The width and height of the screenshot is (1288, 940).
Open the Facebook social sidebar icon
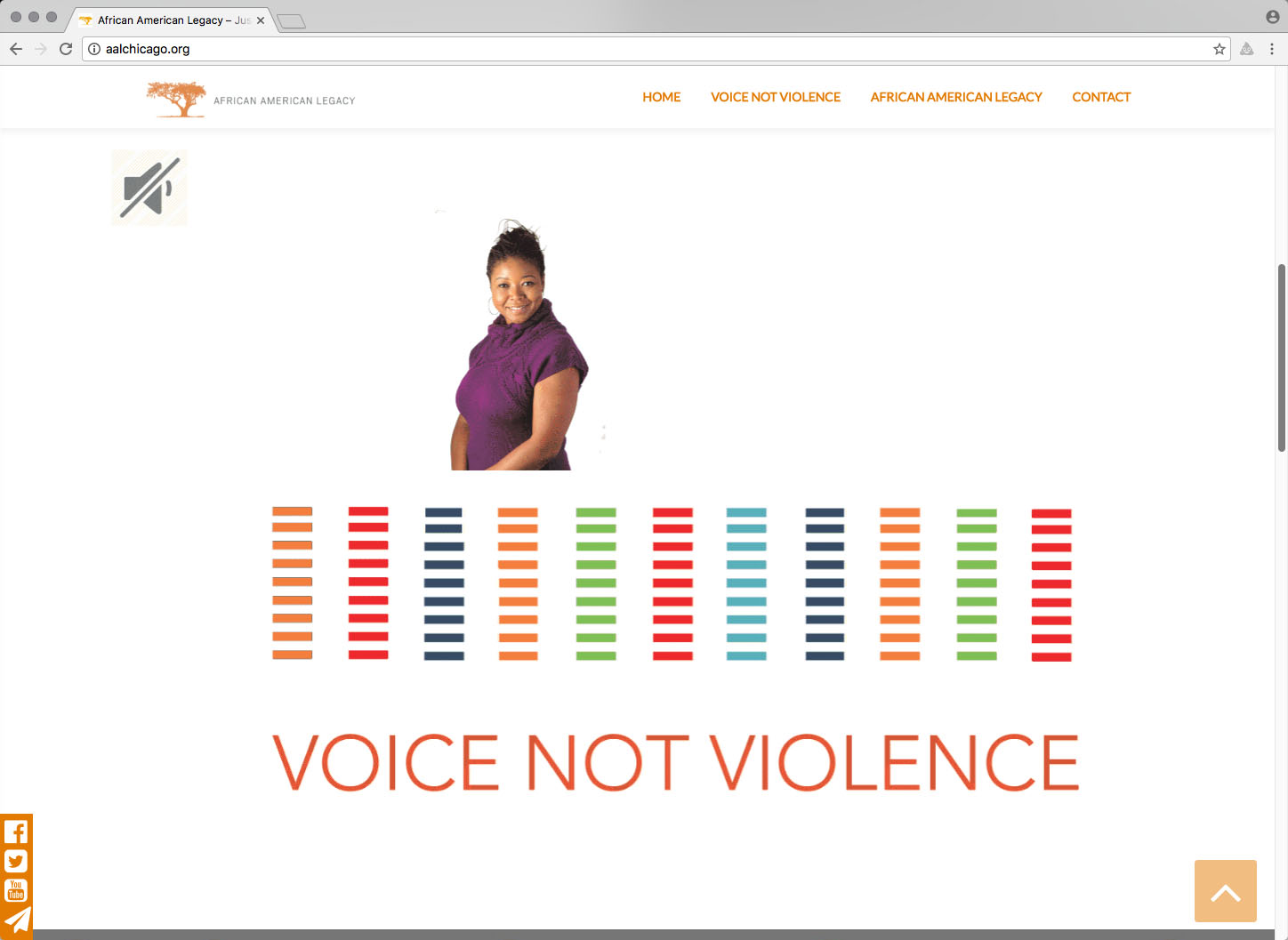pos(16,832)
